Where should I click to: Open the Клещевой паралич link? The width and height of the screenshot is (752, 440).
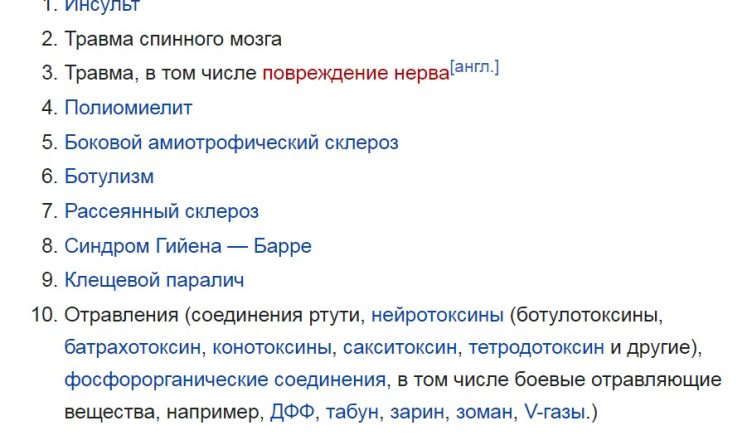(154, 280)
